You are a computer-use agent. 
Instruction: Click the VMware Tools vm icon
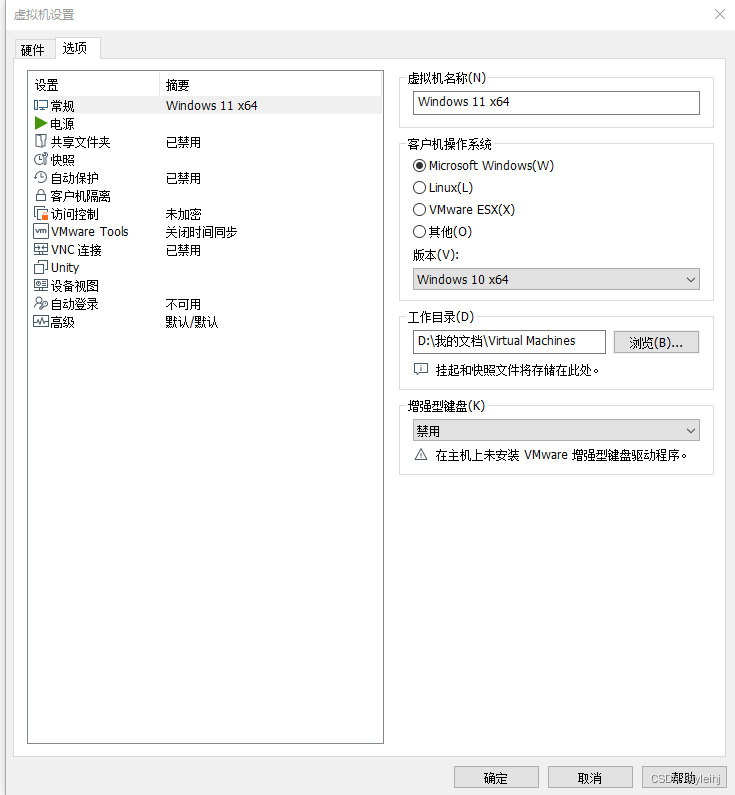click(41, 231)
